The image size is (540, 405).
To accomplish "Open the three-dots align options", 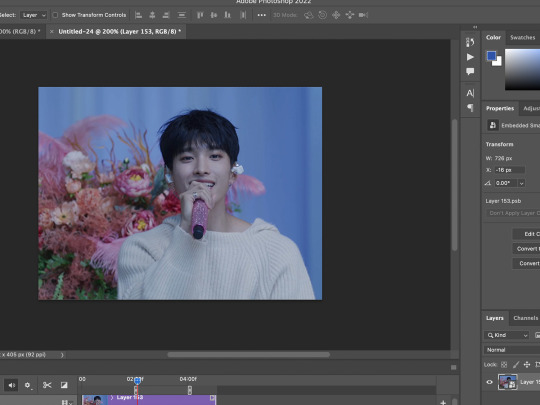I will coord(262,15).
